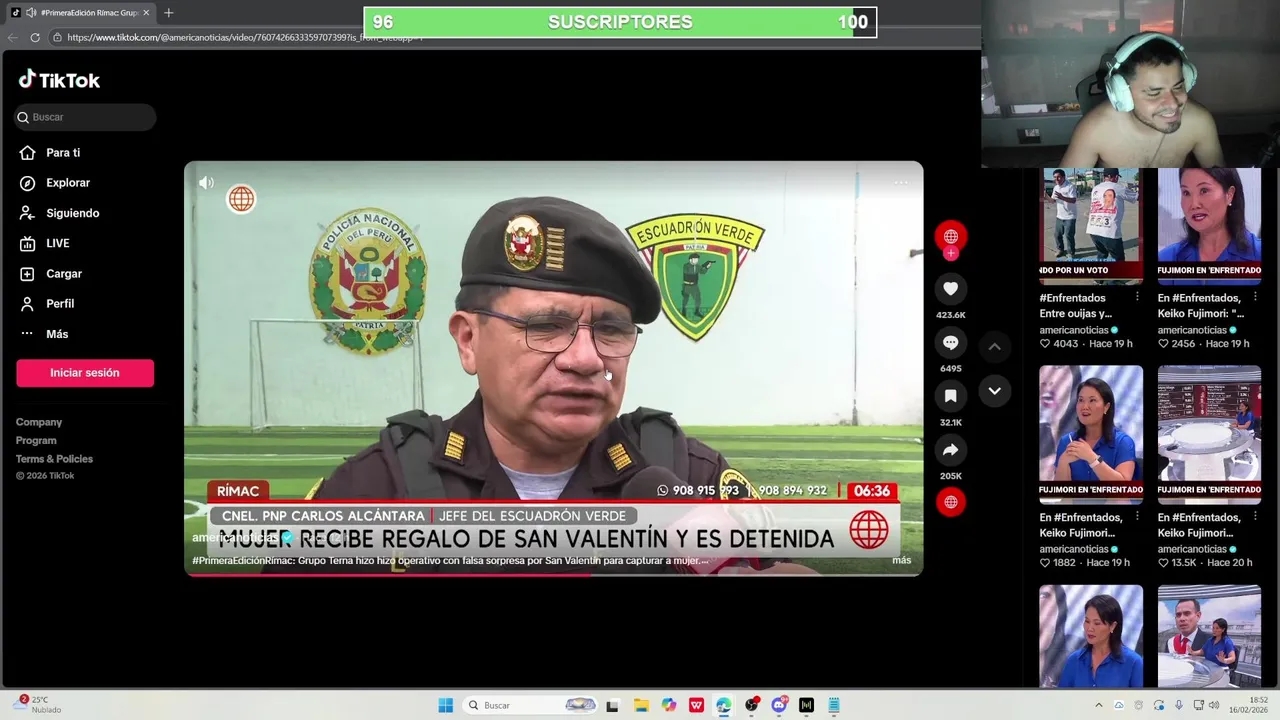Reload the page with the refresh button
1280x720 pixels.
(x=35, y=37)
